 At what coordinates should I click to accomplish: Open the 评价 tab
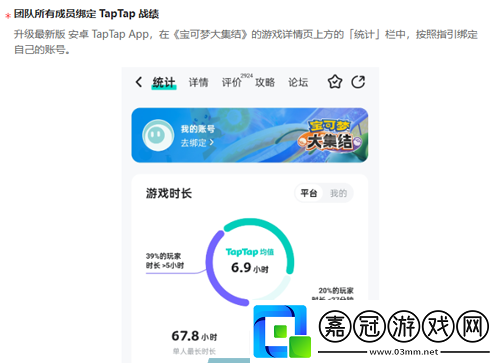tap(232, 82)
